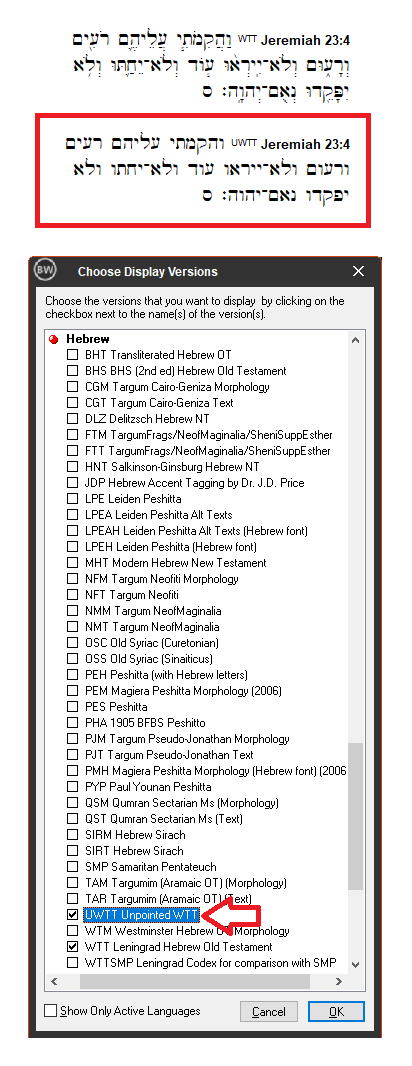The image size is (412, 1066).
Task: Enable CGT Targum Cairo-Geniza Text
Action: click(72, 403)
